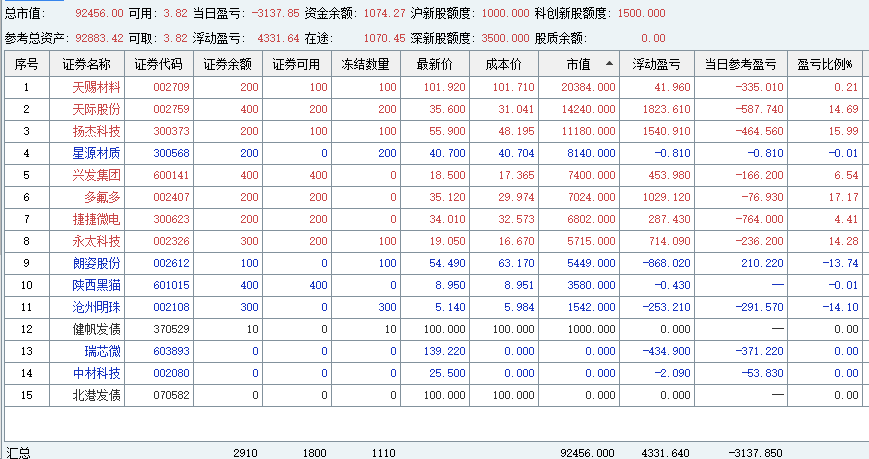Click the total market value 92456.00 at top
This screenshot has width=869, height=459.
(99, 13)
